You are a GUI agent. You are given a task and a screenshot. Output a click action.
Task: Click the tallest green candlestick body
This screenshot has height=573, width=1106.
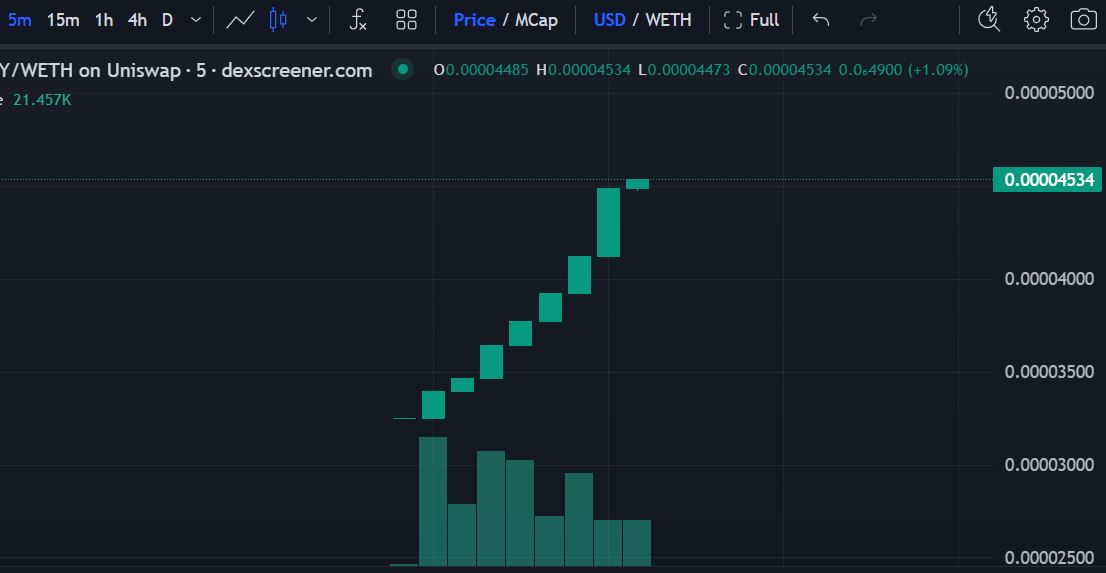(609, 222)
